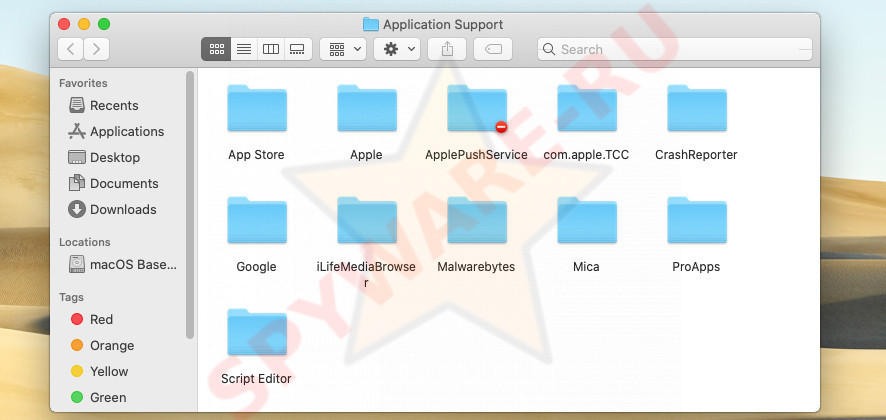
Task: Open Downloads in the sidebar
Action: click(112, 209)
